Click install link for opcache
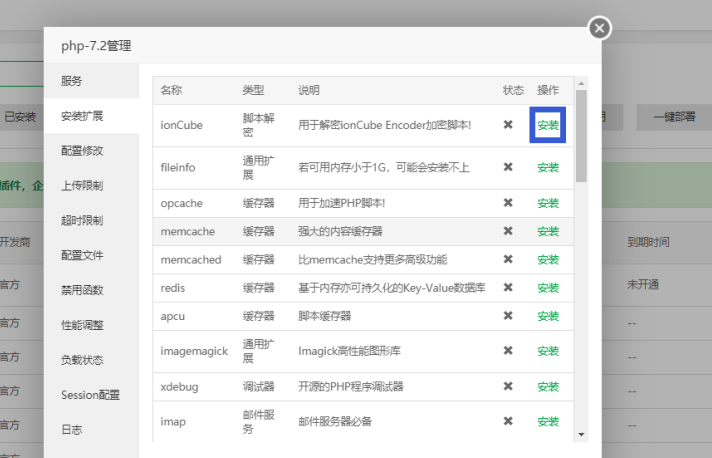 coord(548,203)
